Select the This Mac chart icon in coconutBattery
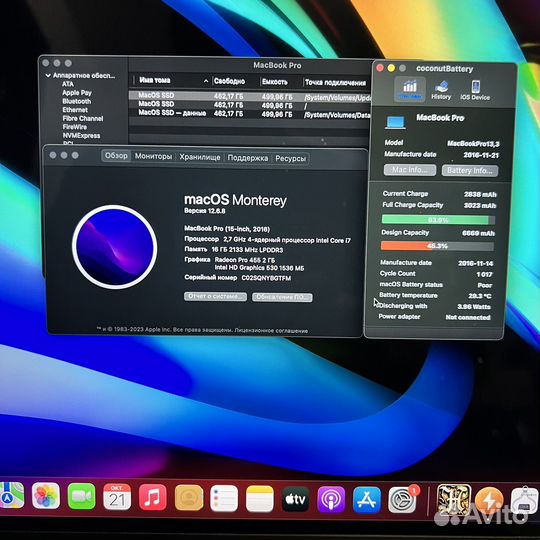The height and width of the screenshot is (540, 540). (x=410, y=89)
